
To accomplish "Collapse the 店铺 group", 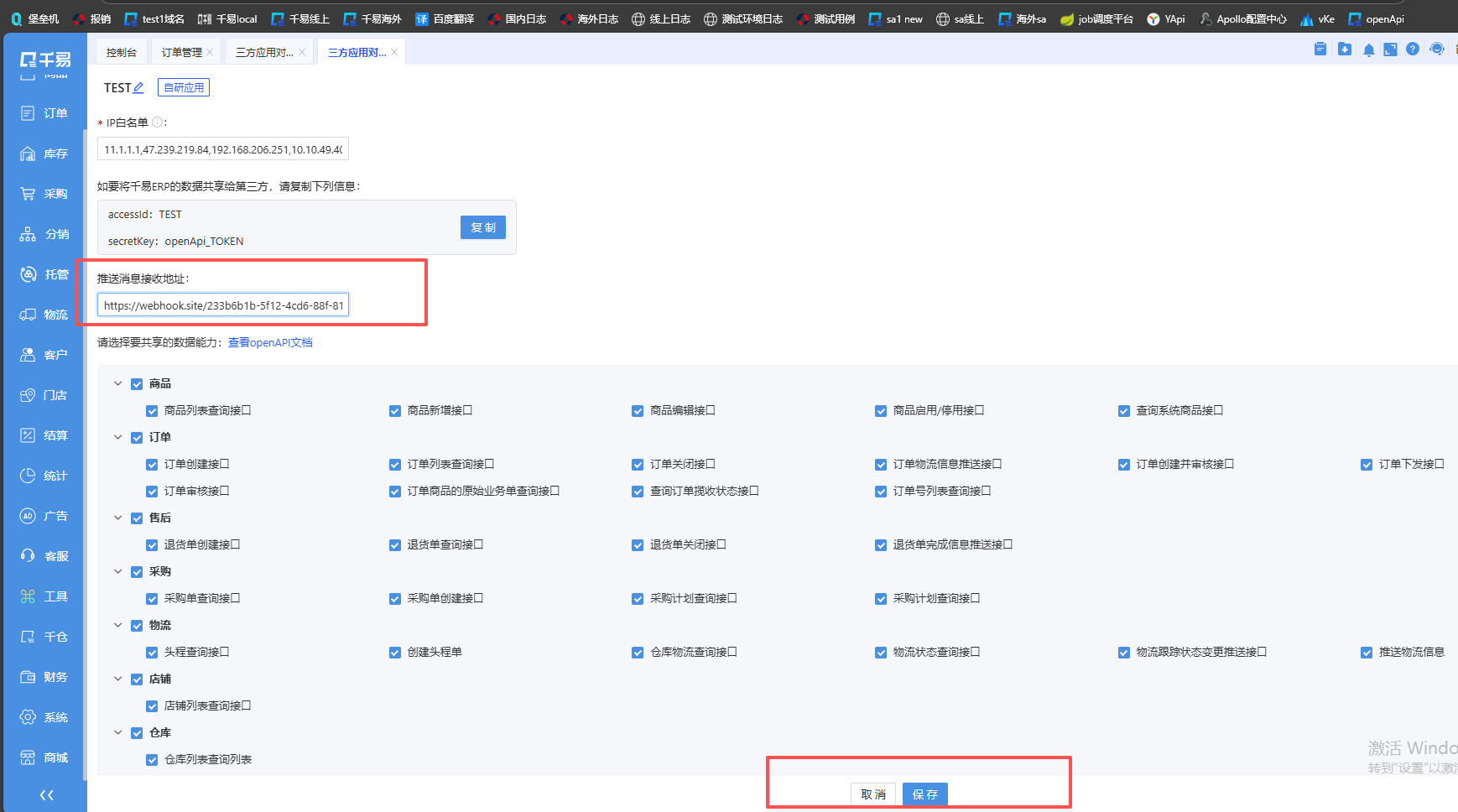I will [x=118, y=679].
